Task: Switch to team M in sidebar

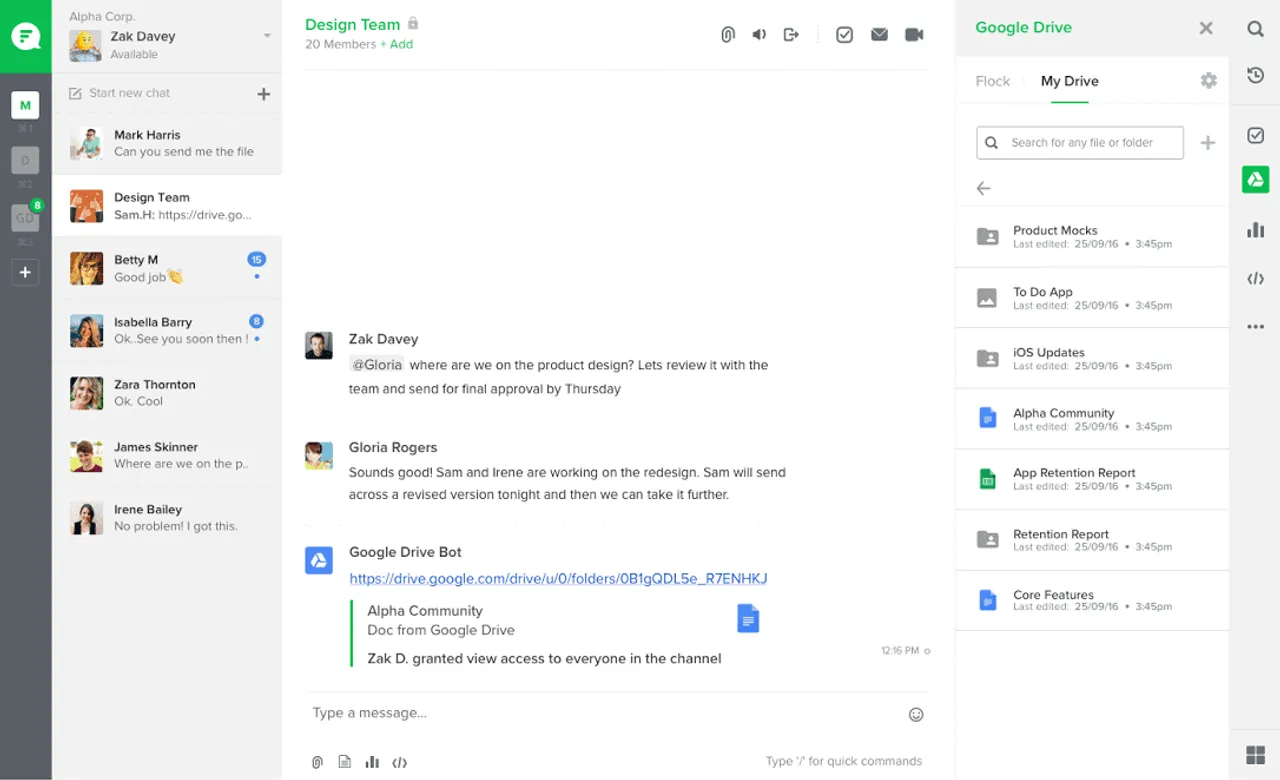Action: 25,105
